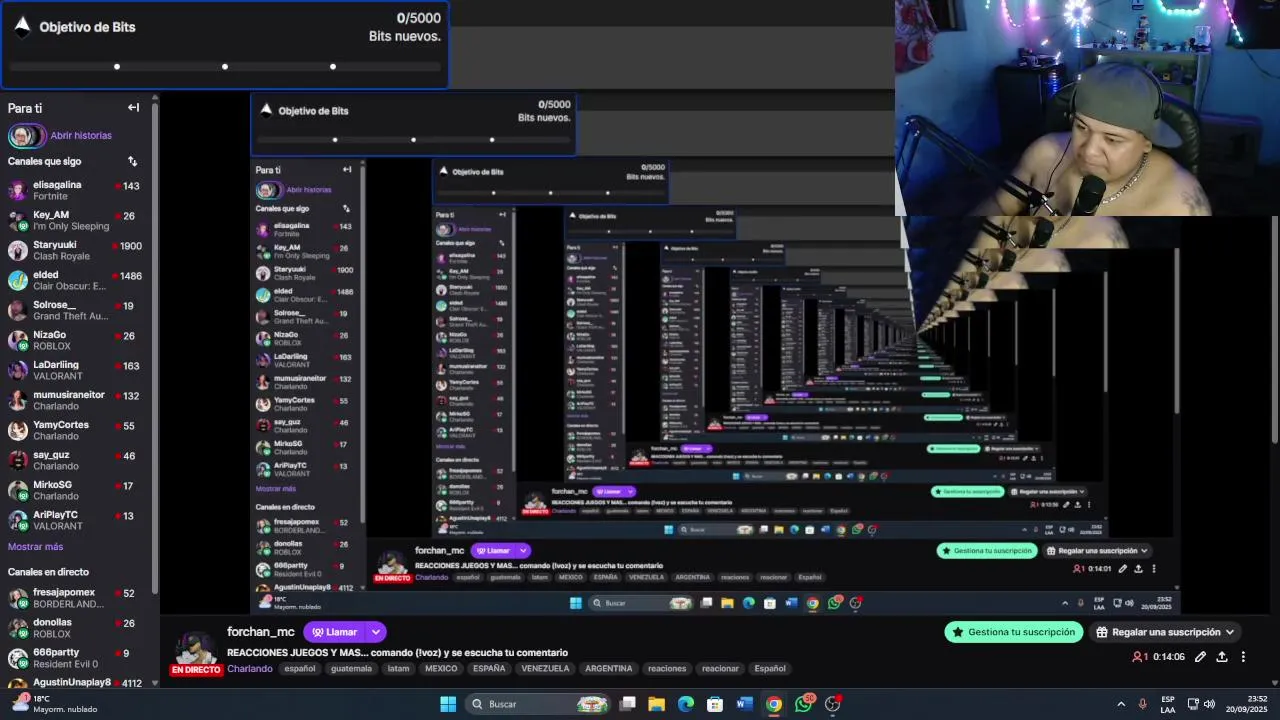The height and width of the screenshot is (720, 1280).
Task: Open say_guz channel row
Action: [x=76, y=460]
